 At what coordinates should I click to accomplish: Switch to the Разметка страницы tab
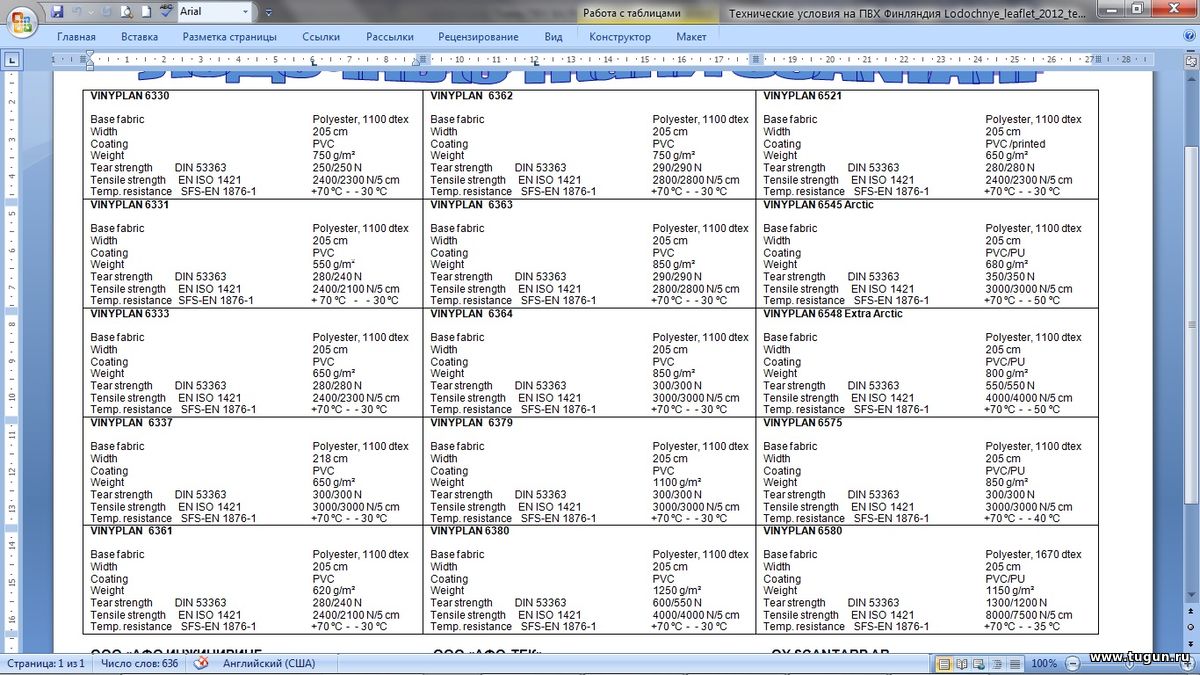229,37
